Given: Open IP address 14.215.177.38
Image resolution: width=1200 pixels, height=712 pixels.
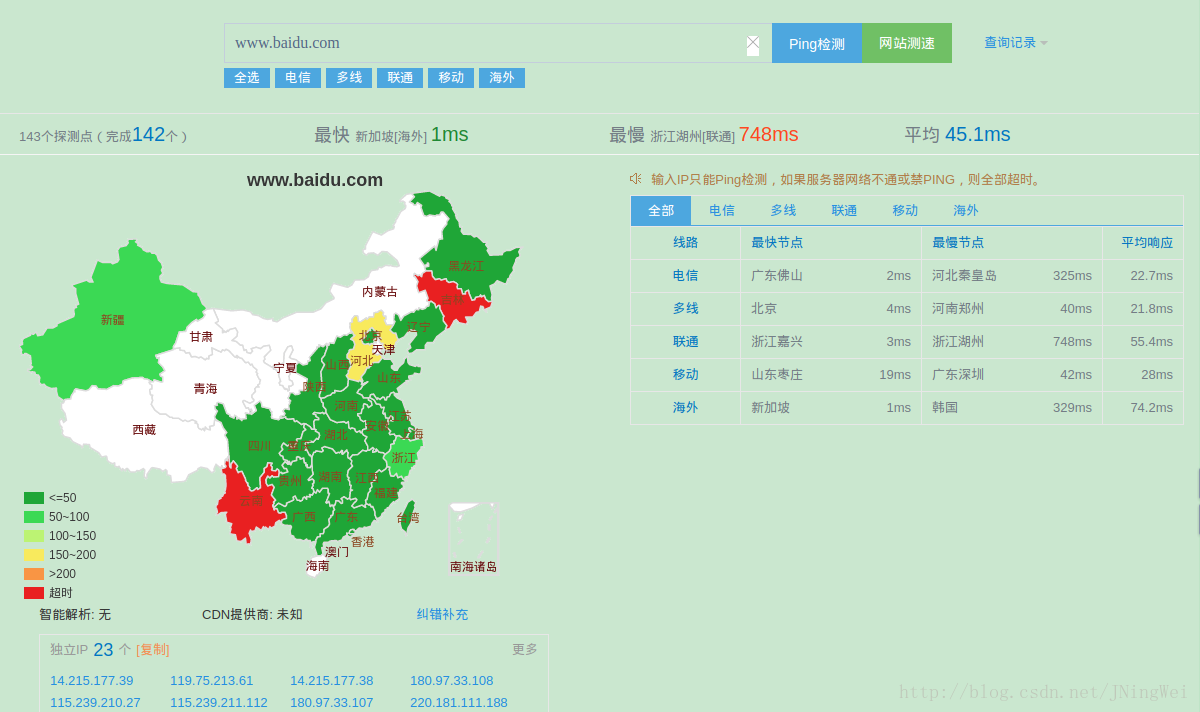Looking at the screenshot, I should pos(332,681).
